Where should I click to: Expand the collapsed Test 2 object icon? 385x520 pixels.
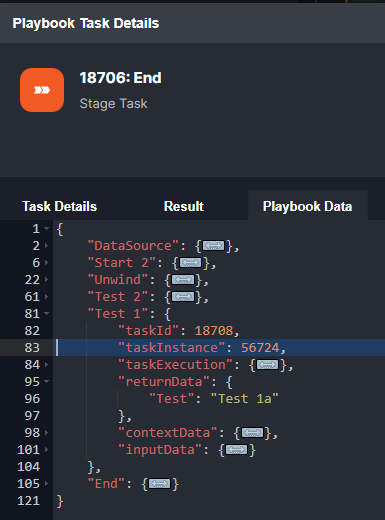(x=183, y=297)
